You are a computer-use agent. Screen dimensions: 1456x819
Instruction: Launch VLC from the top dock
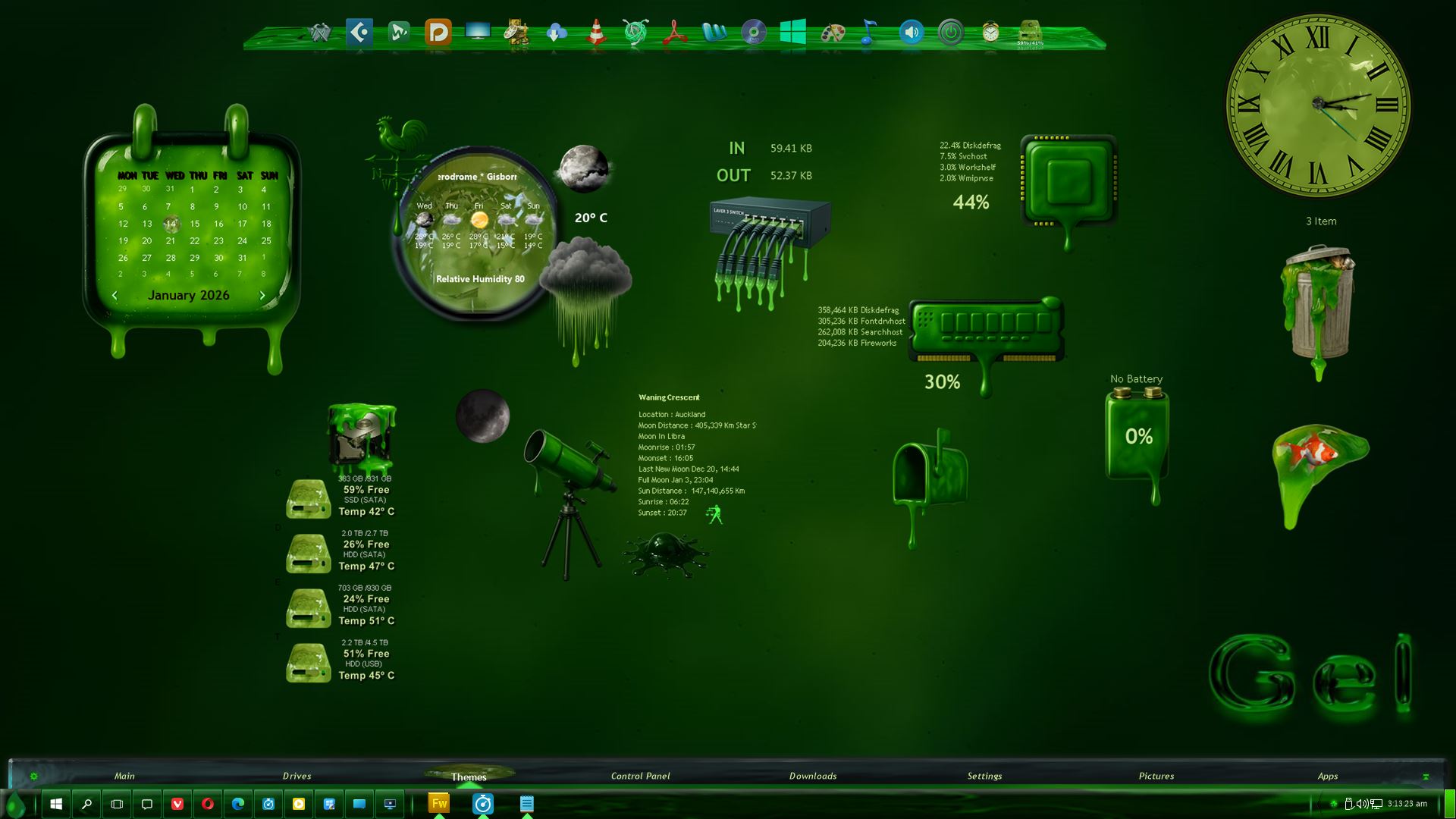pyautogui.click(x=596, y=33)
